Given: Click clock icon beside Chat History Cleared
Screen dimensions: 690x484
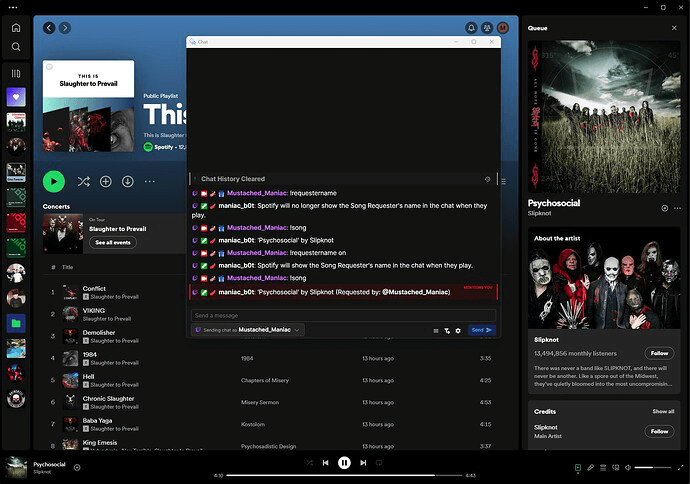Looking at the screenshot, I should tap(487, 179).
